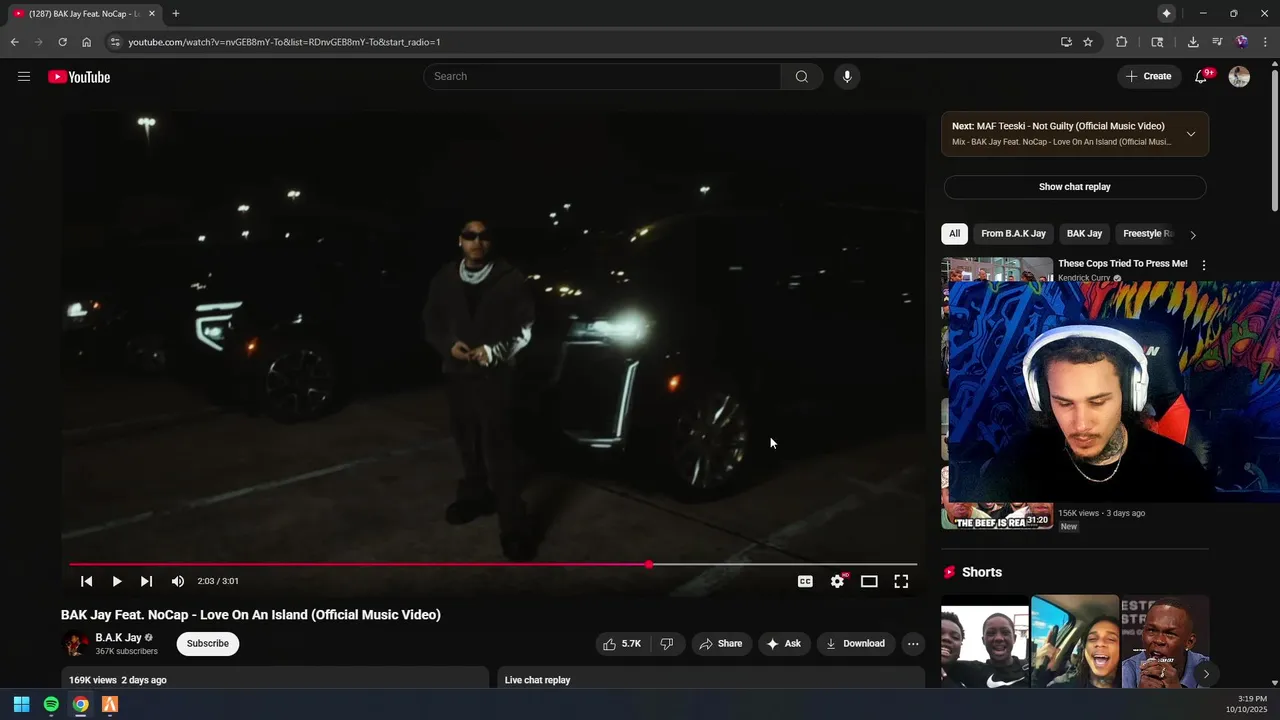Skip to previous video in playlist

pyautogui.click(x=86, y=581)
